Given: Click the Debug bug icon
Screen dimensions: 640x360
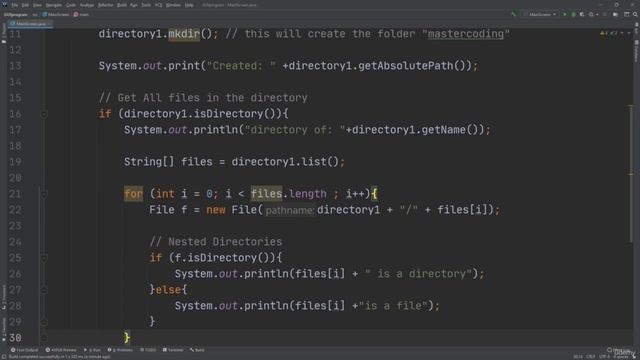Looking at the screenshot, I should 573,14.
